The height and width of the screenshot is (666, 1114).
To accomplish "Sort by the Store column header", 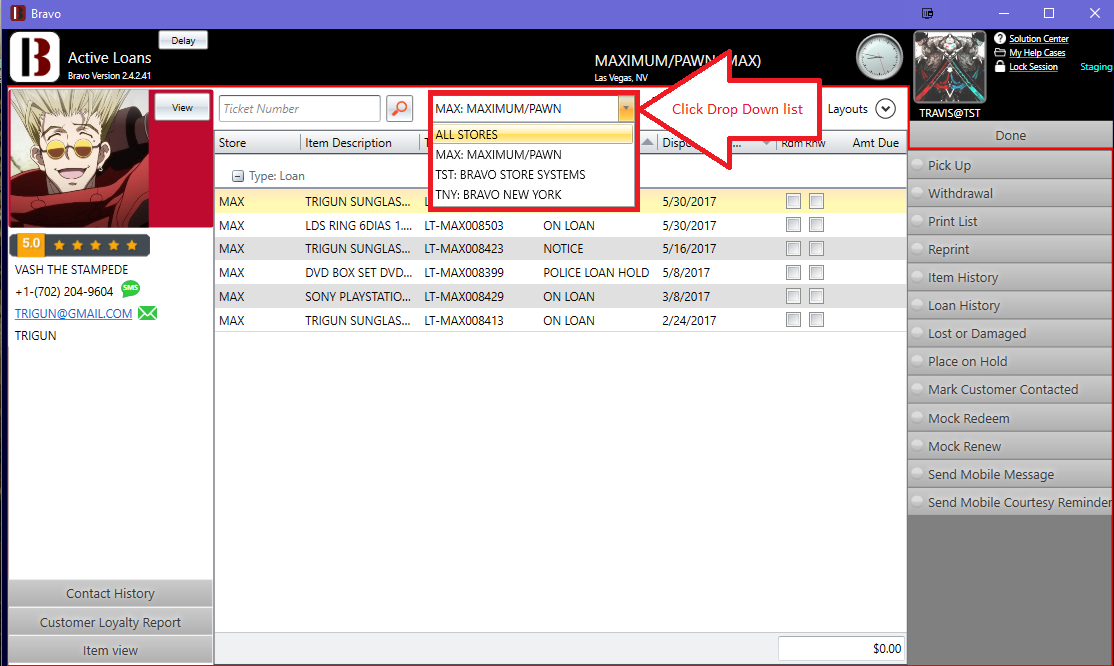I will (258, 143).
